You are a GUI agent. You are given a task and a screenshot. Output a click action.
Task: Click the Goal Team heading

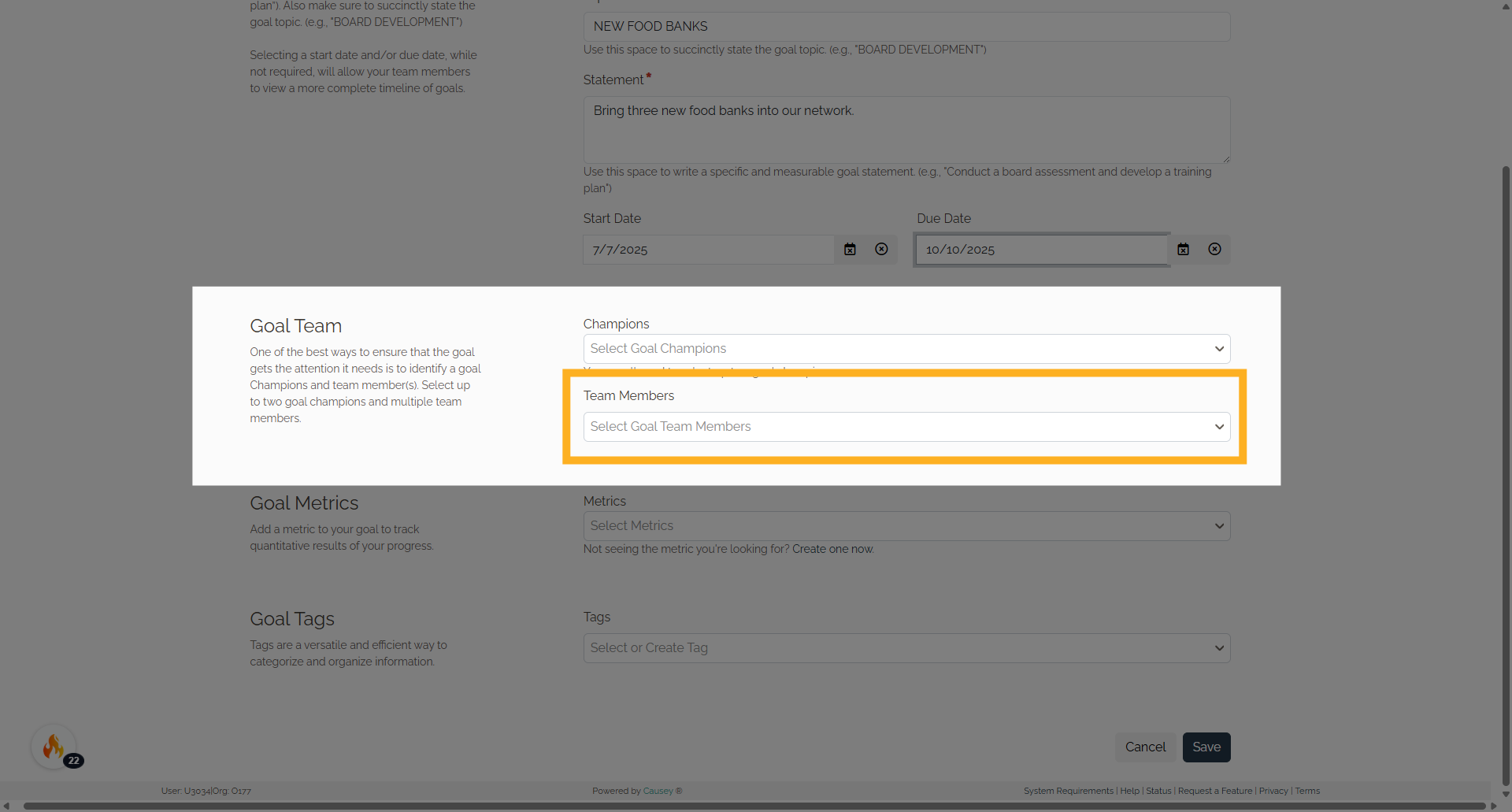[x=295, y=326]
